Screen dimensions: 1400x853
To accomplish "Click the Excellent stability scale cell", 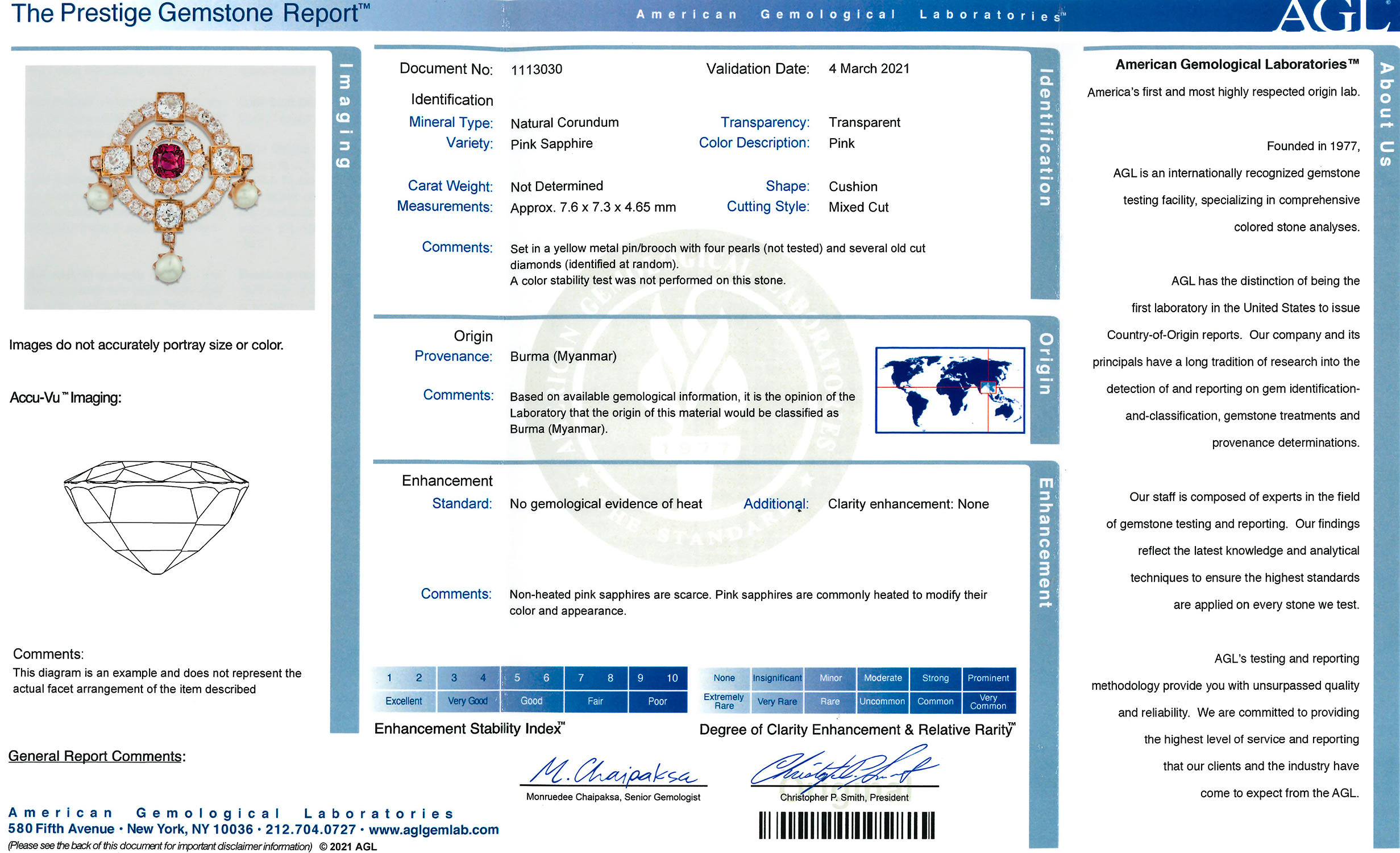I will coord(404,701).
